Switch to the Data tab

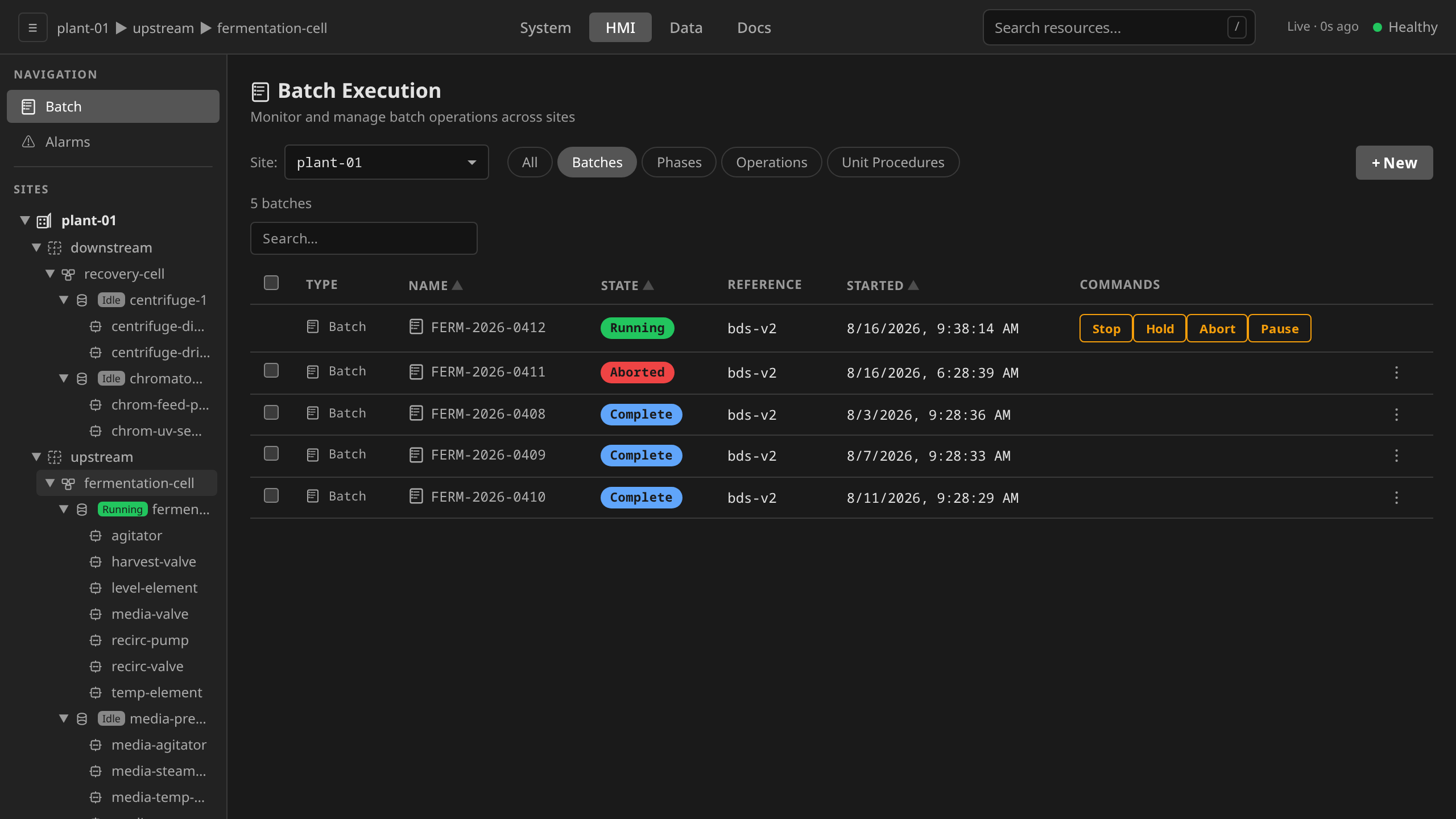[x=686, y=27]
